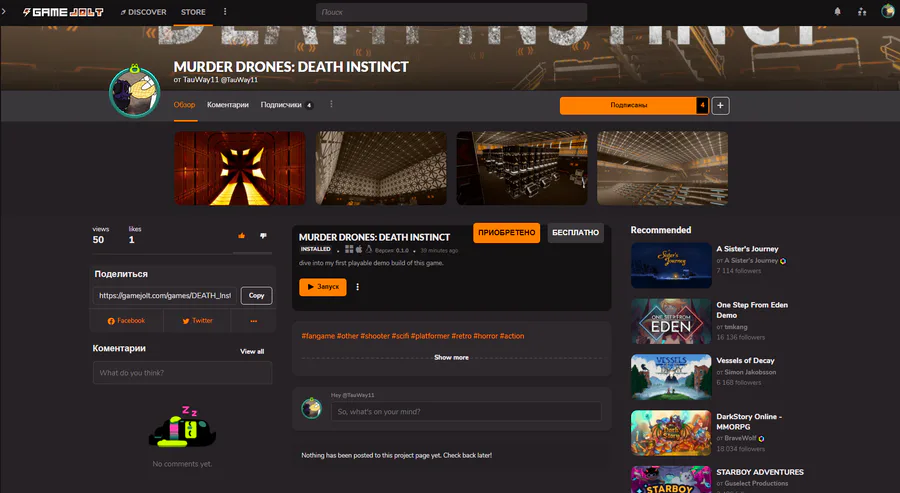Open the second screenshot with patterned walls
The height and width of the screenshot is (493, 900).
point(381,168)
